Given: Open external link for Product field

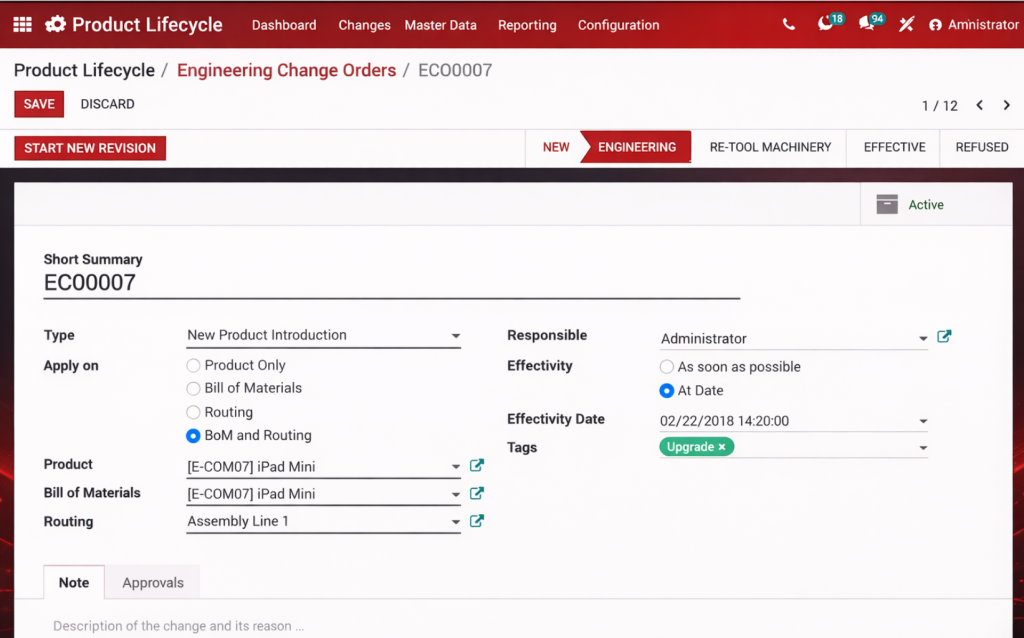Looking at the screenshot, I should (x=477, y=465).
